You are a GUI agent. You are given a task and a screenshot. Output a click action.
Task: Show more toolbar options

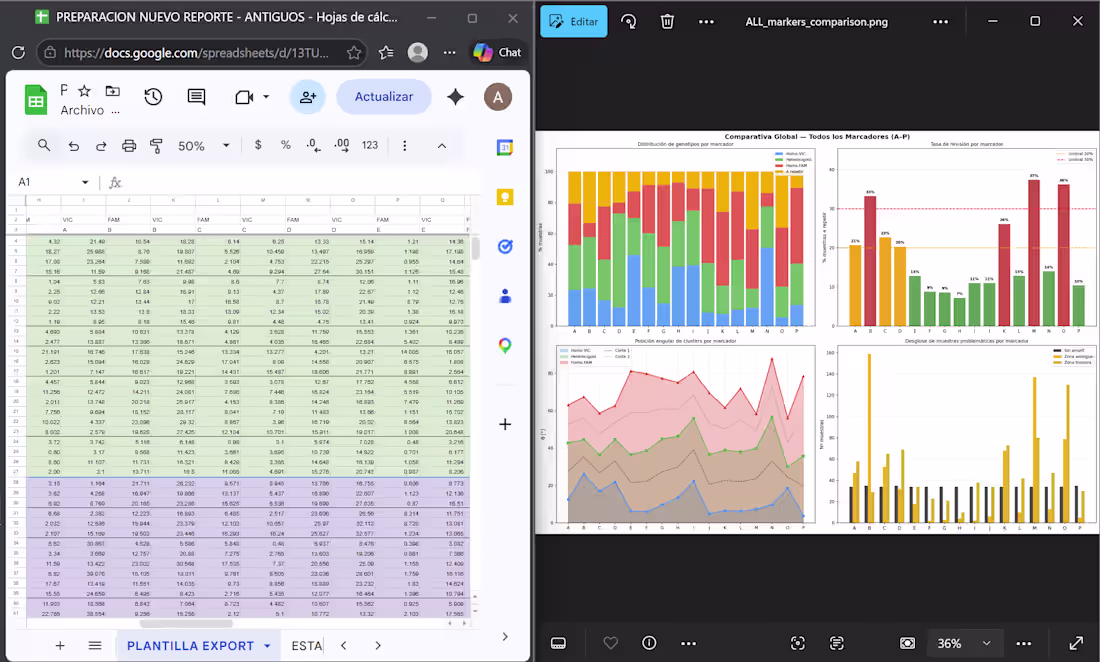coord(405,146)
